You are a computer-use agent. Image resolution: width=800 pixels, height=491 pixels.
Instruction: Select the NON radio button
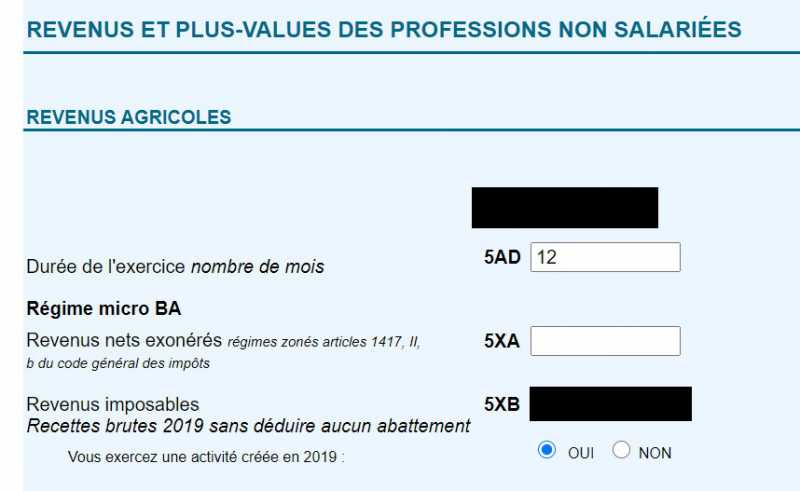tap(621, 451)
